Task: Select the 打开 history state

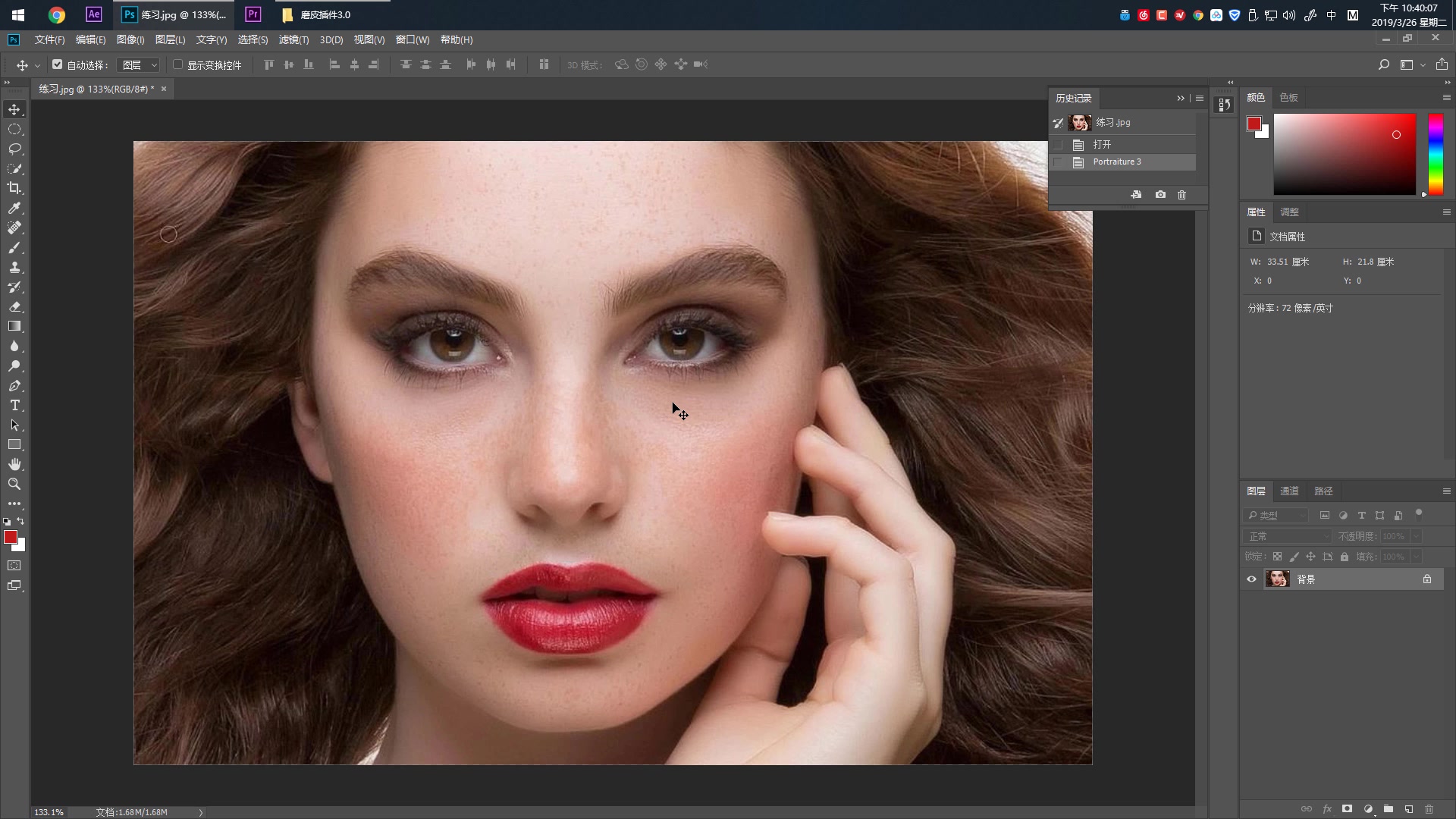Action: (1102, 144)
